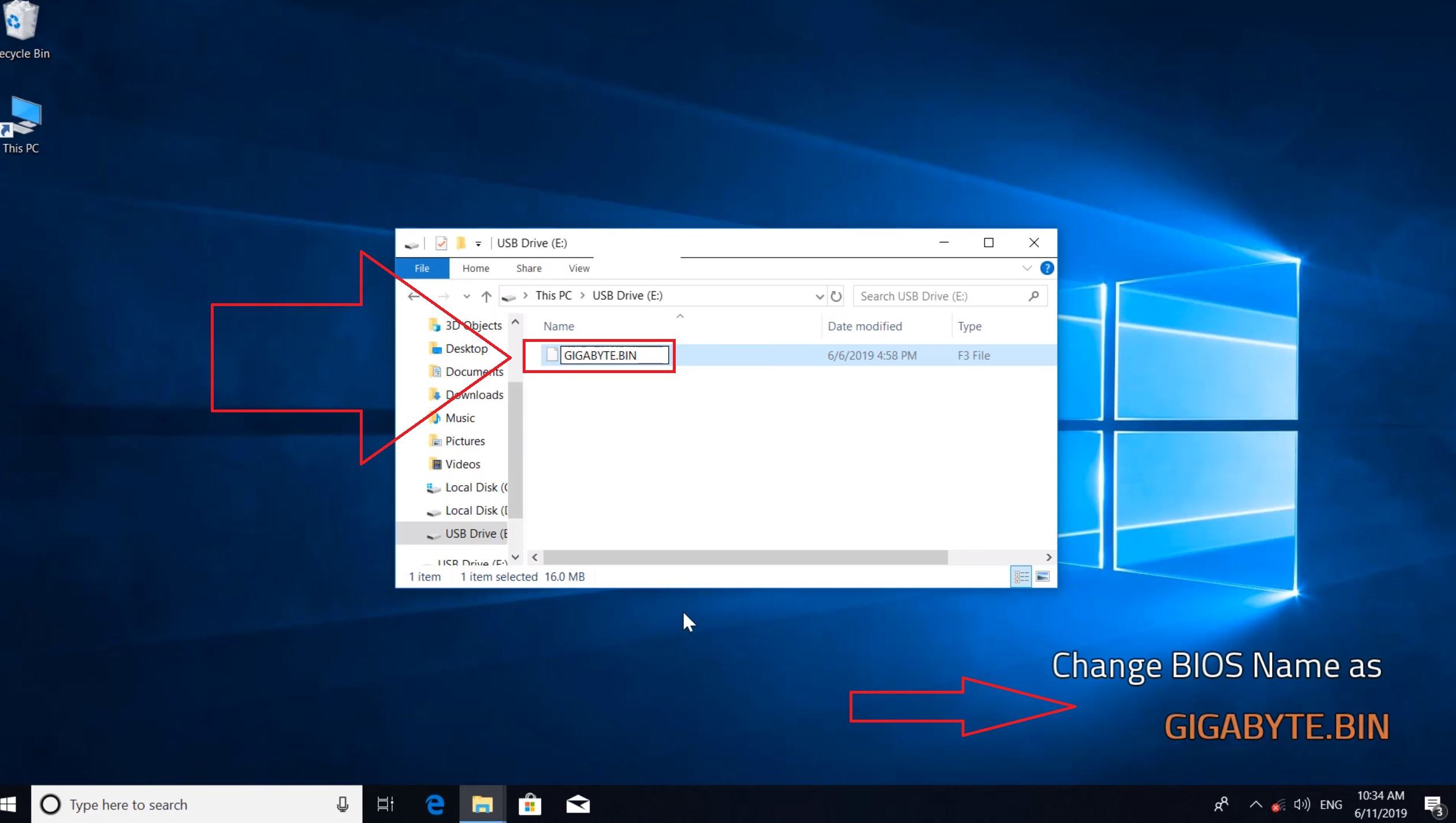Open the Explorer Help icon
Viewport: 1456px width, 823px height.
(1047, 268)
